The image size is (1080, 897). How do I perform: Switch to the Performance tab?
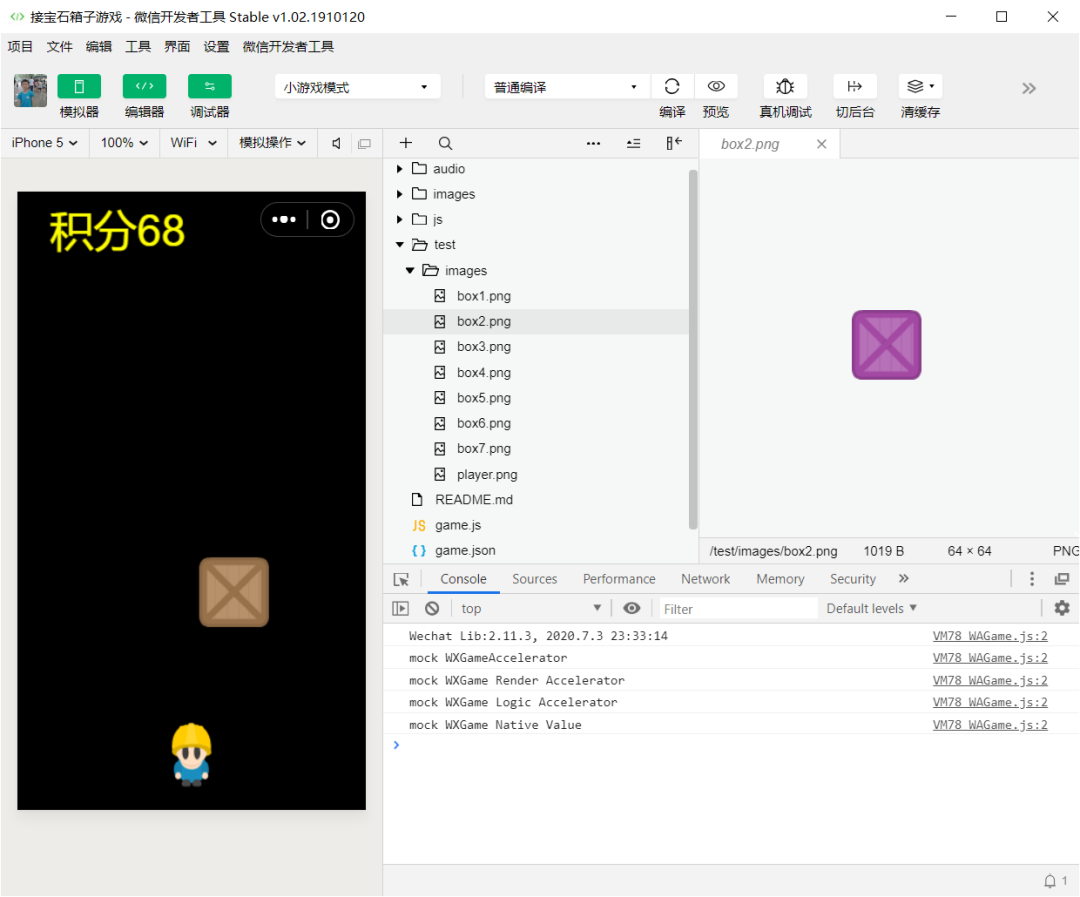pyautogui.click(x=619, y=579)
